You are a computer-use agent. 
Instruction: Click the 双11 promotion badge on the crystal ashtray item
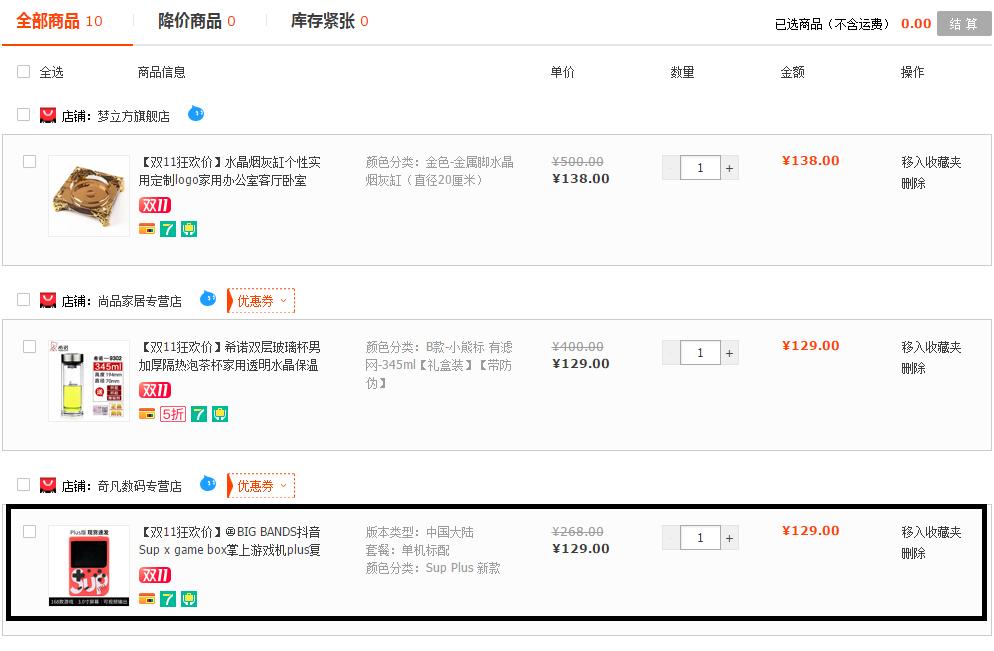click(x=155, y=205)
